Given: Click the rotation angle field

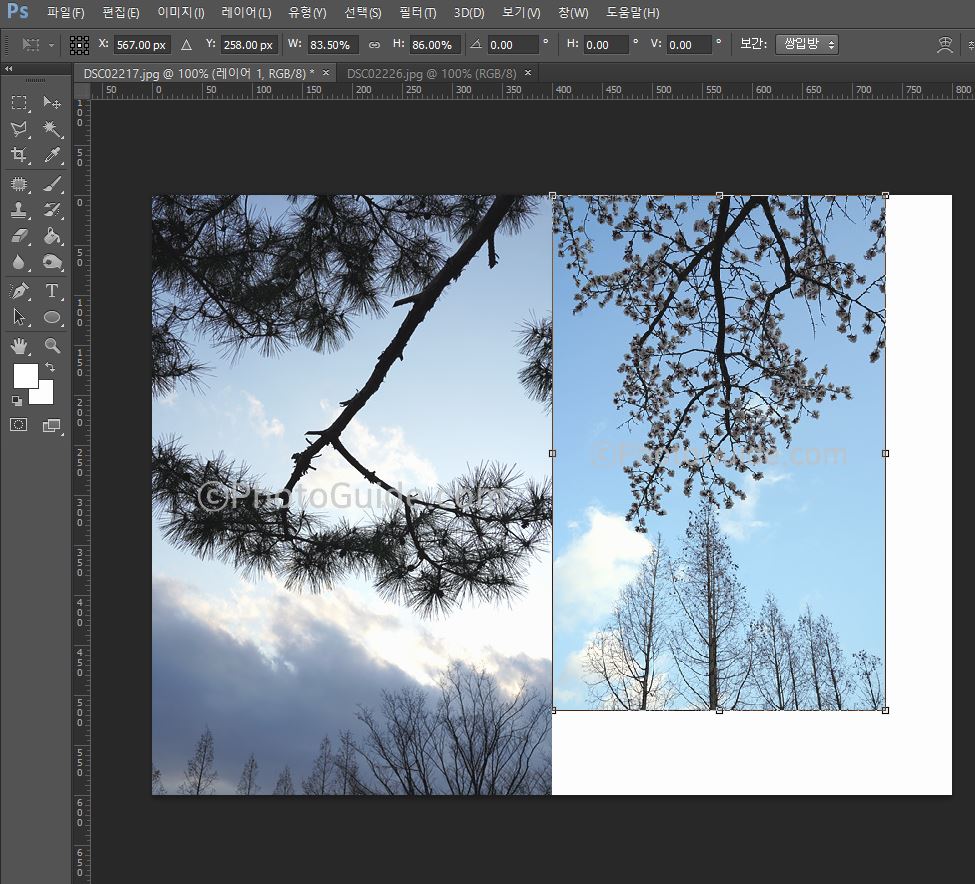Looking at the screenshot, I should tap(512, 45).
